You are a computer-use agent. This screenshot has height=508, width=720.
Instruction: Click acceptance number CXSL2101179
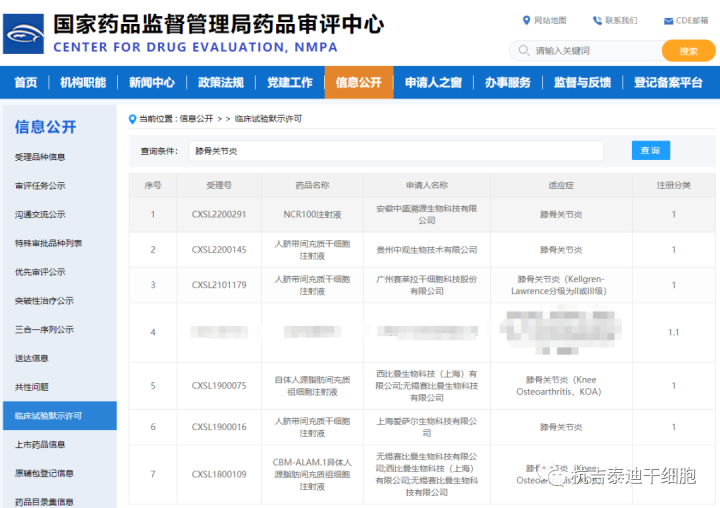pos(219,285)
